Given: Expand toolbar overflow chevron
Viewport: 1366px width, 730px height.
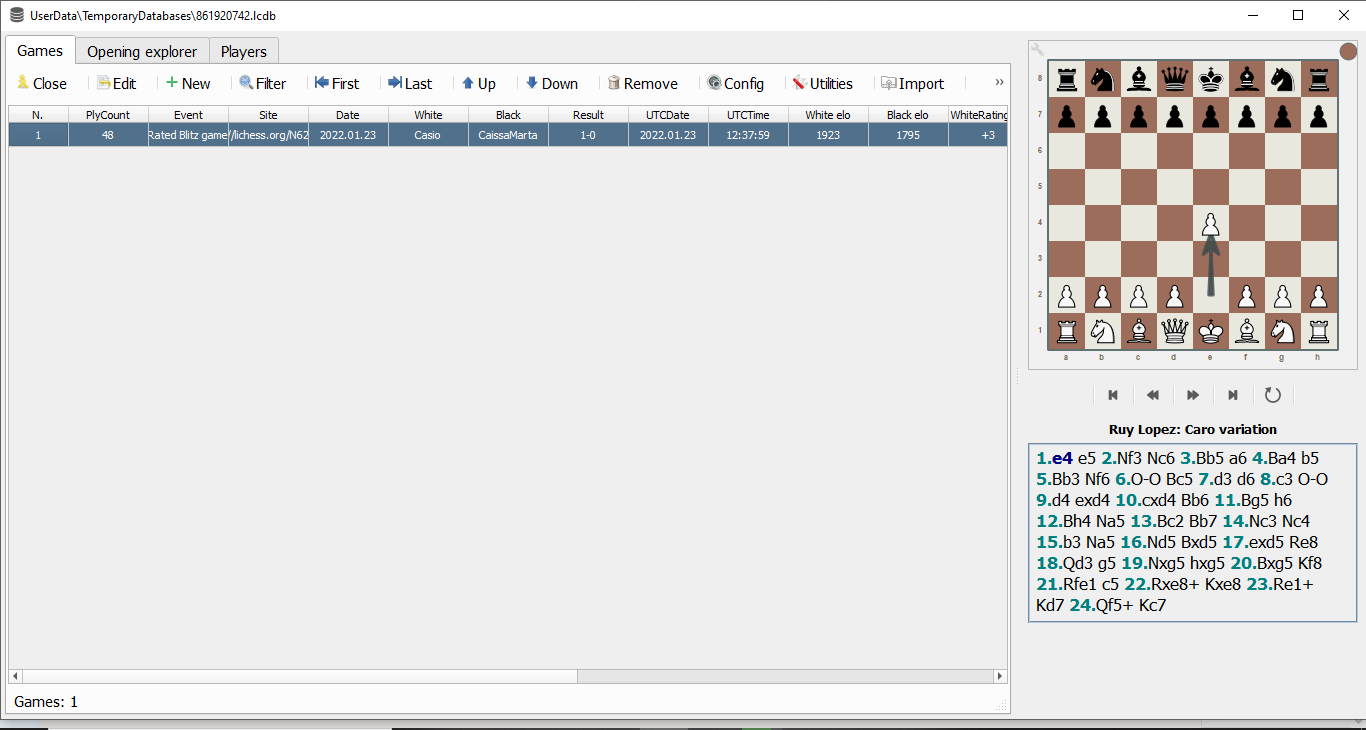Looking at the screenshot, I should pyautogui.click(x=999, y=82).
